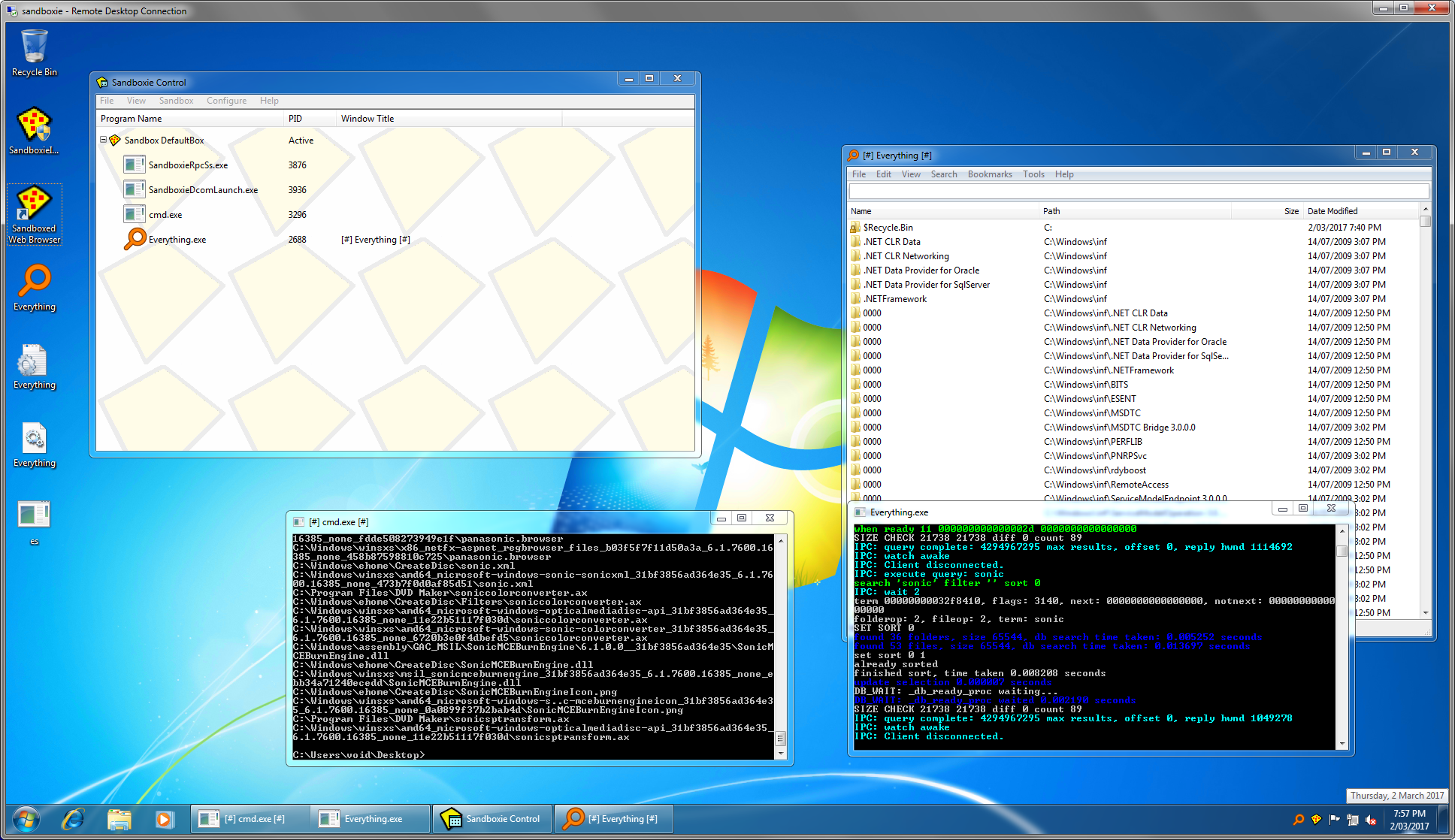Screen dimensions: 1455x840
Task: Select the .NETFramework result row
Action: pos(1134,299)
